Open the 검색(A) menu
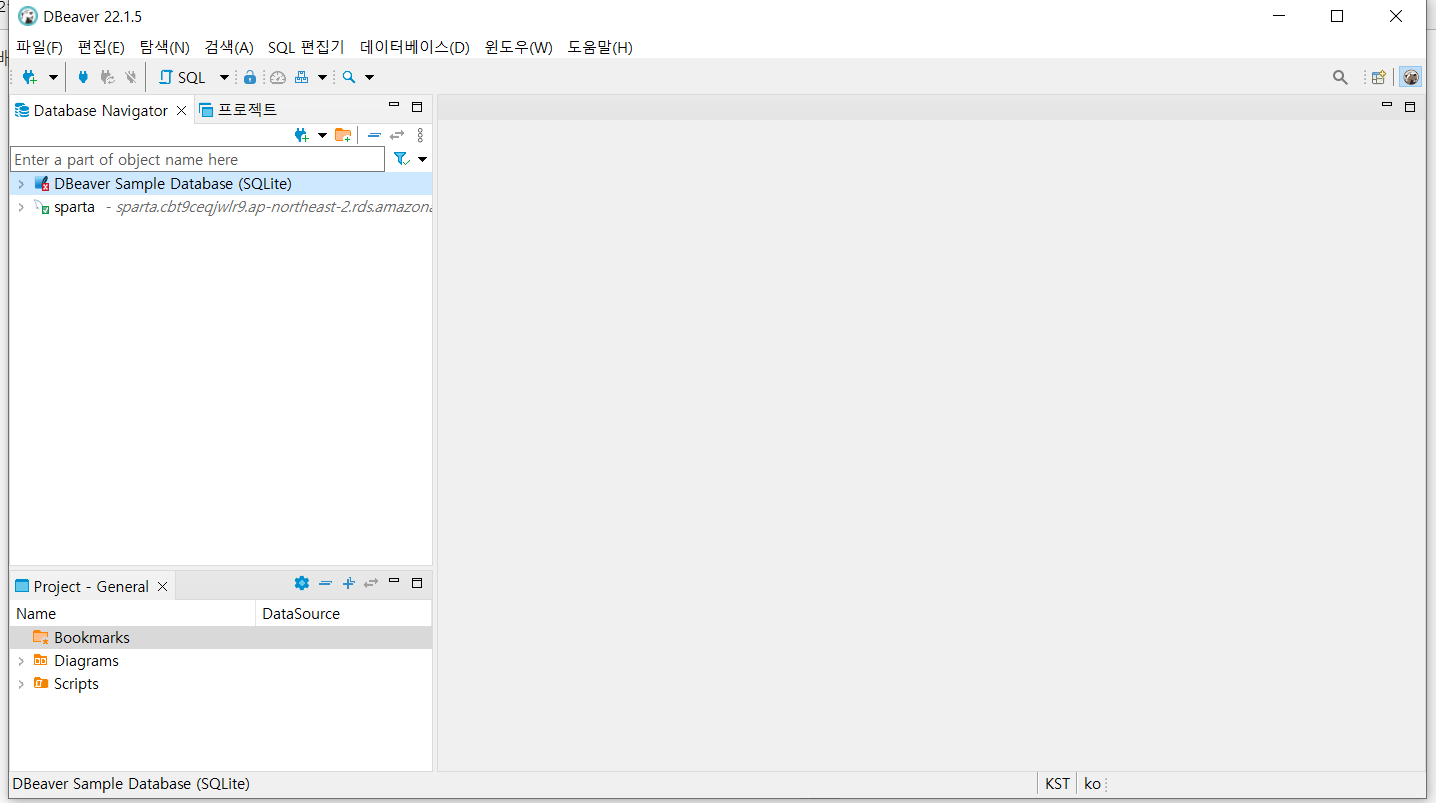 click(229, 47)
